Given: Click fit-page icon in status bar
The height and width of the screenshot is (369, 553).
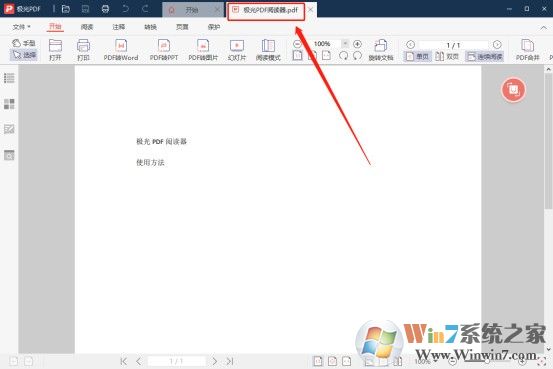Looking at the screenshot, I should point(332,361).
